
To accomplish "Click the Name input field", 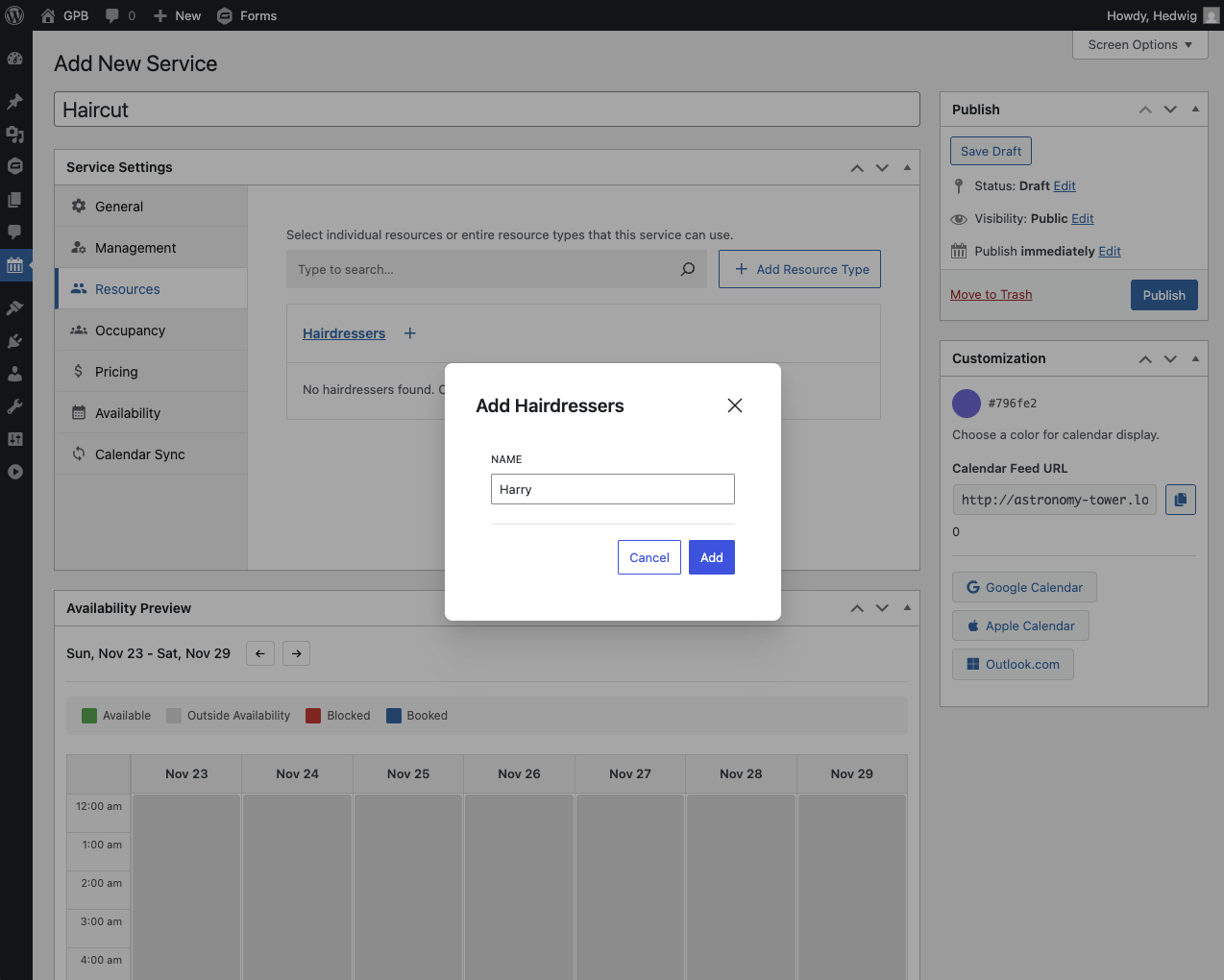I will point(612,489).
